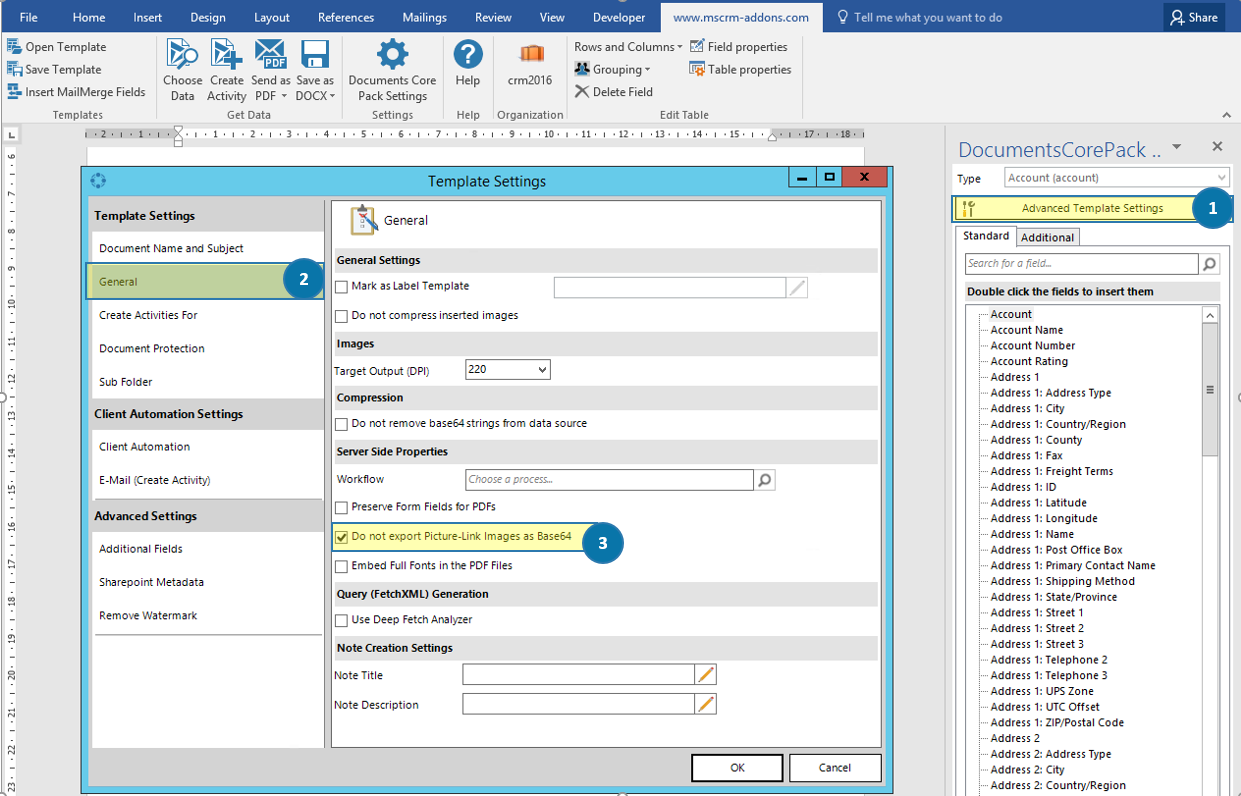Image resolution: width=1241 pixels, height=796 pixels.
Task: Open the Type Account (account) dropdown
Action: [1117, 178]
